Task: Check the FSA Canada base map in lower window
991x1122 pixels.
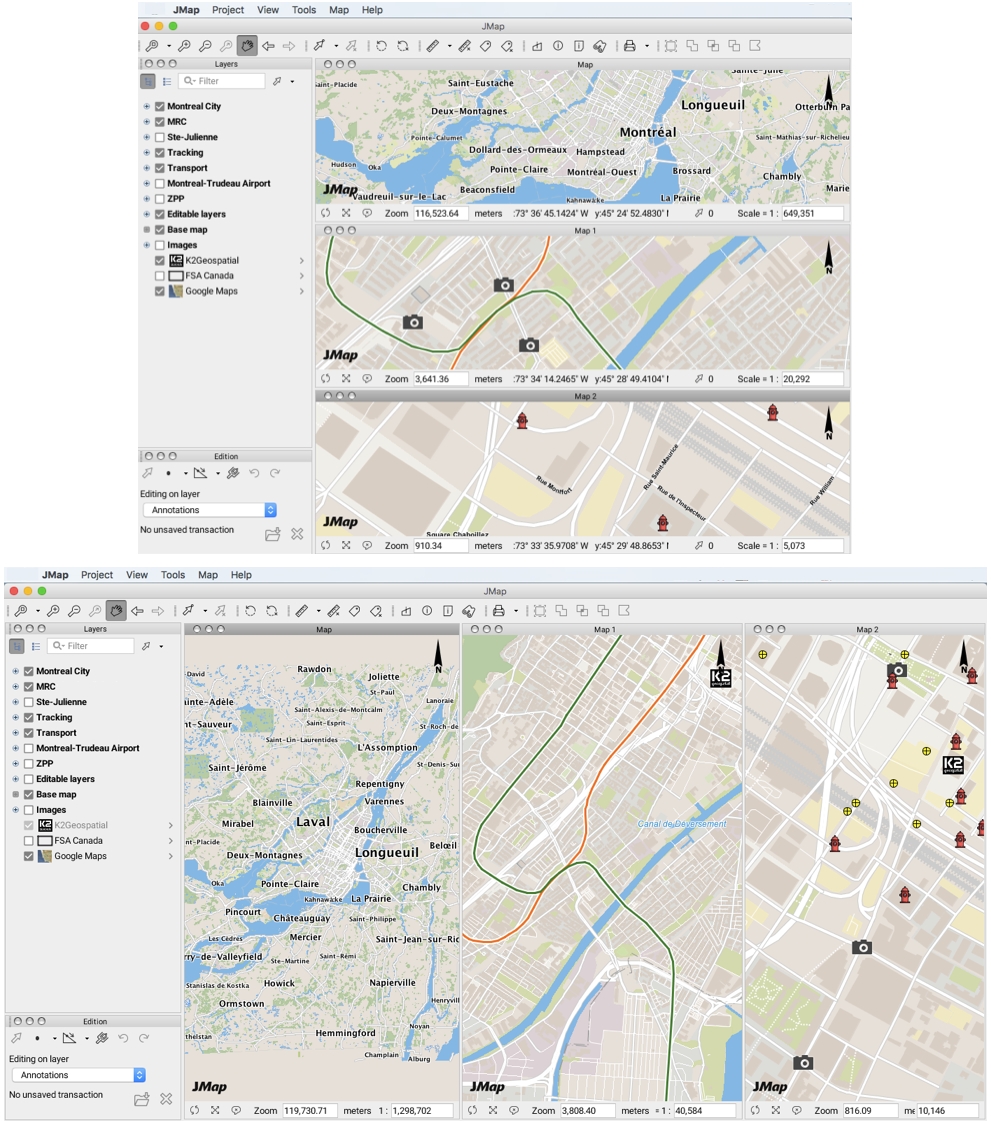Action: tap(29, 841)
